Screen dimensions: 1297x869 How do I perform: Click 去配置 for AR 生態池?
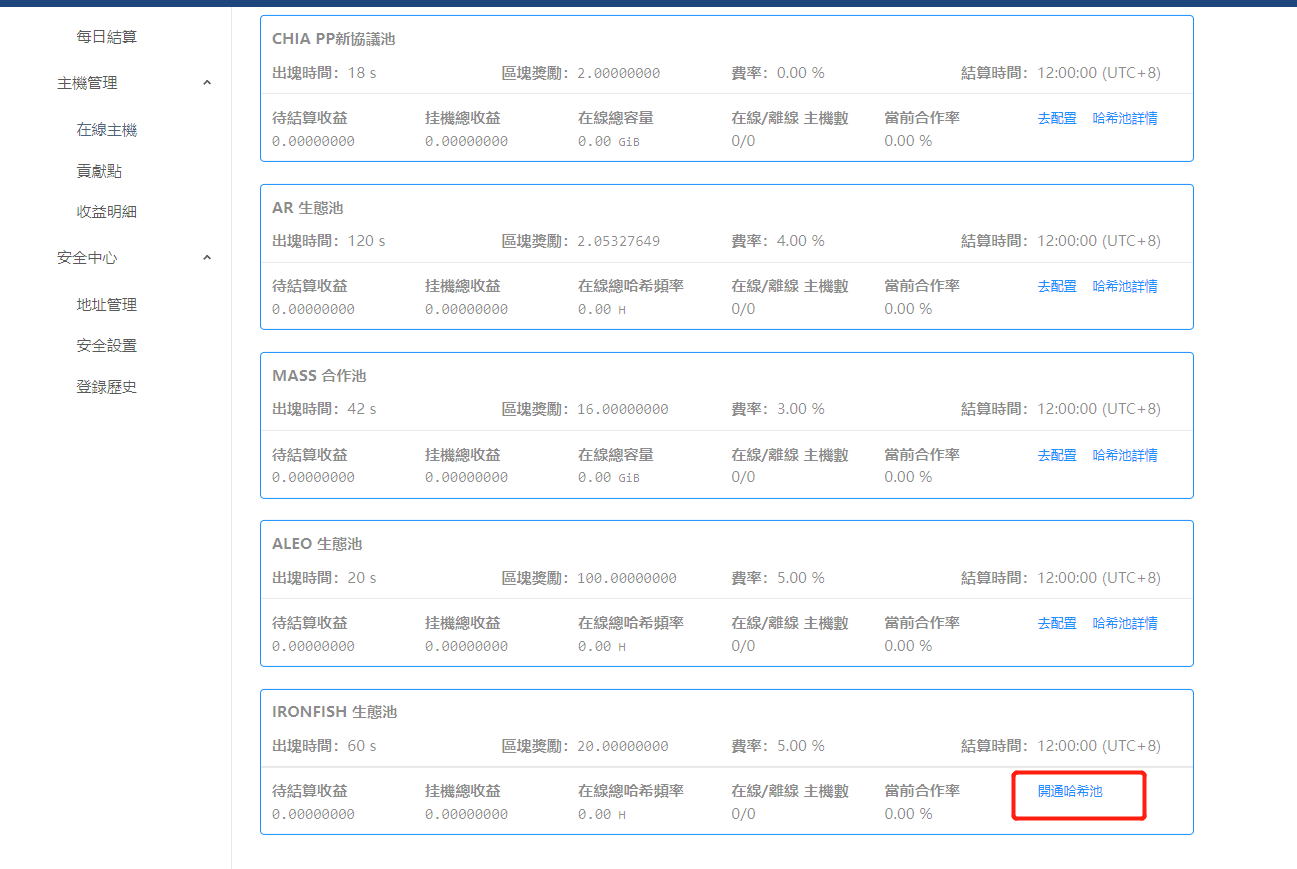point(1057,286)
